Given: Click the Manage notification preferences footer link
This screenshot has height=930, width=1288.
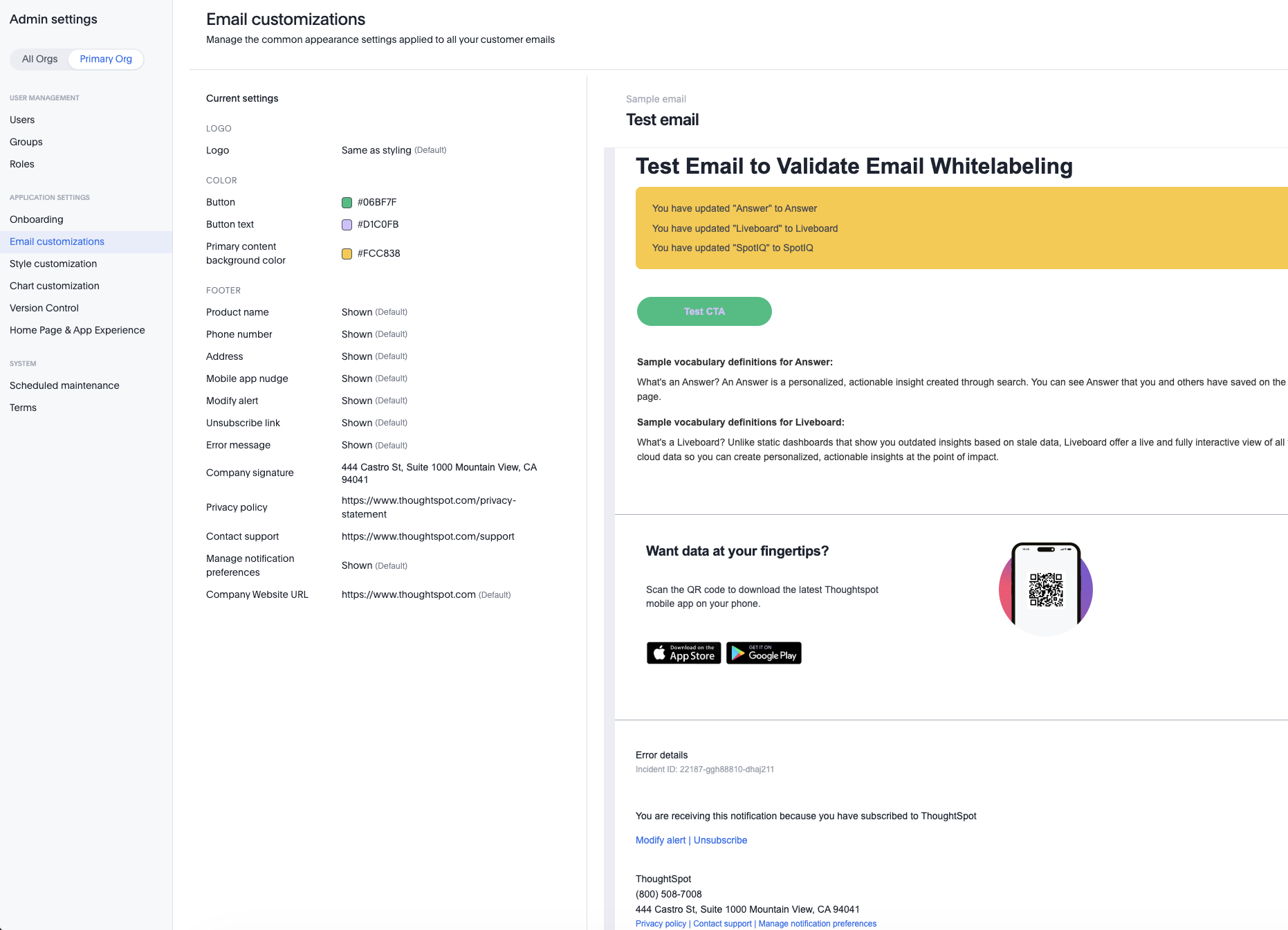Looking at the screenshot, I should tap(817, 923).
